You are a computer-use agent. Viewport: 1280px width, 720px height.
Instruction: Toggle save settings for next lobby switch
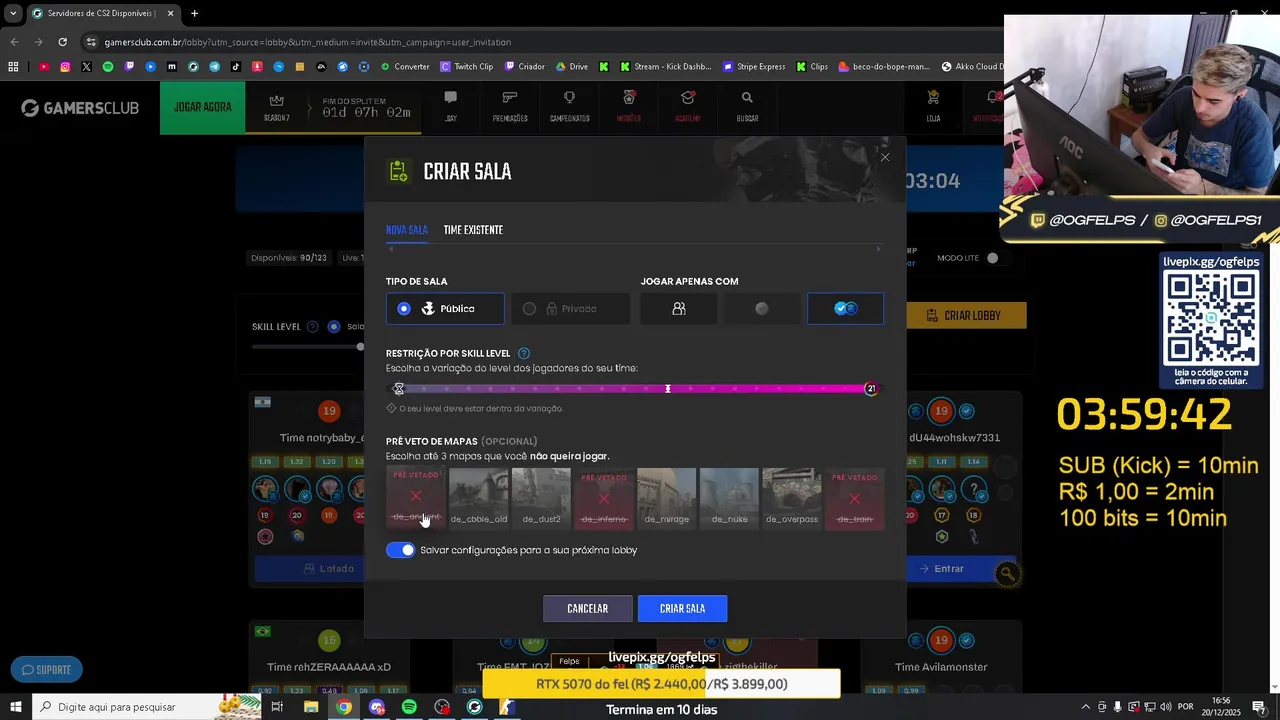[401, 550]
